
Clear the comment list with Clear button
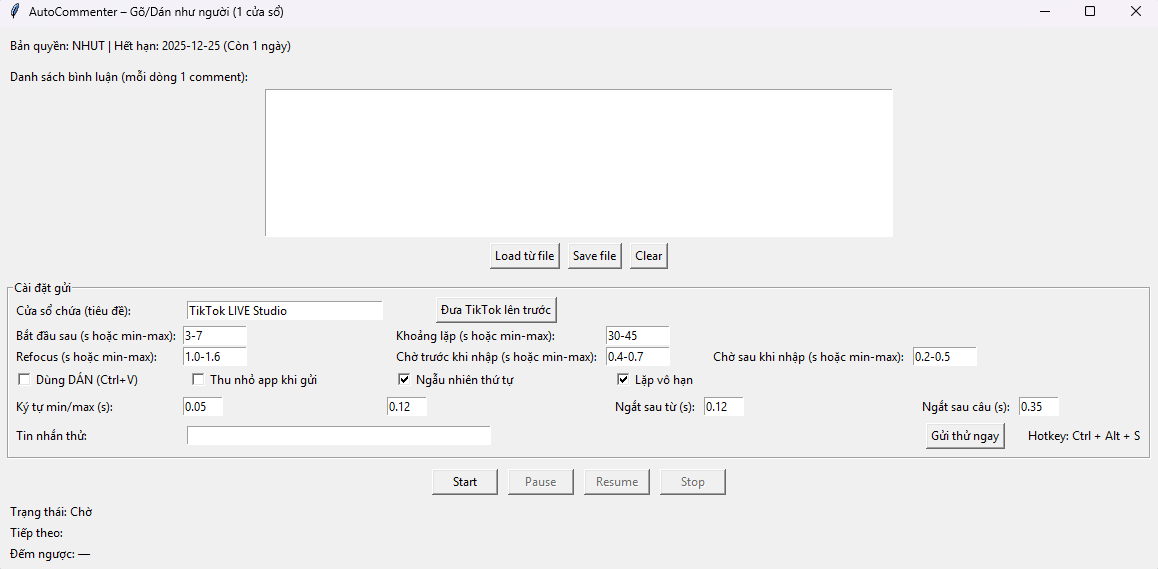click(648, 256)
